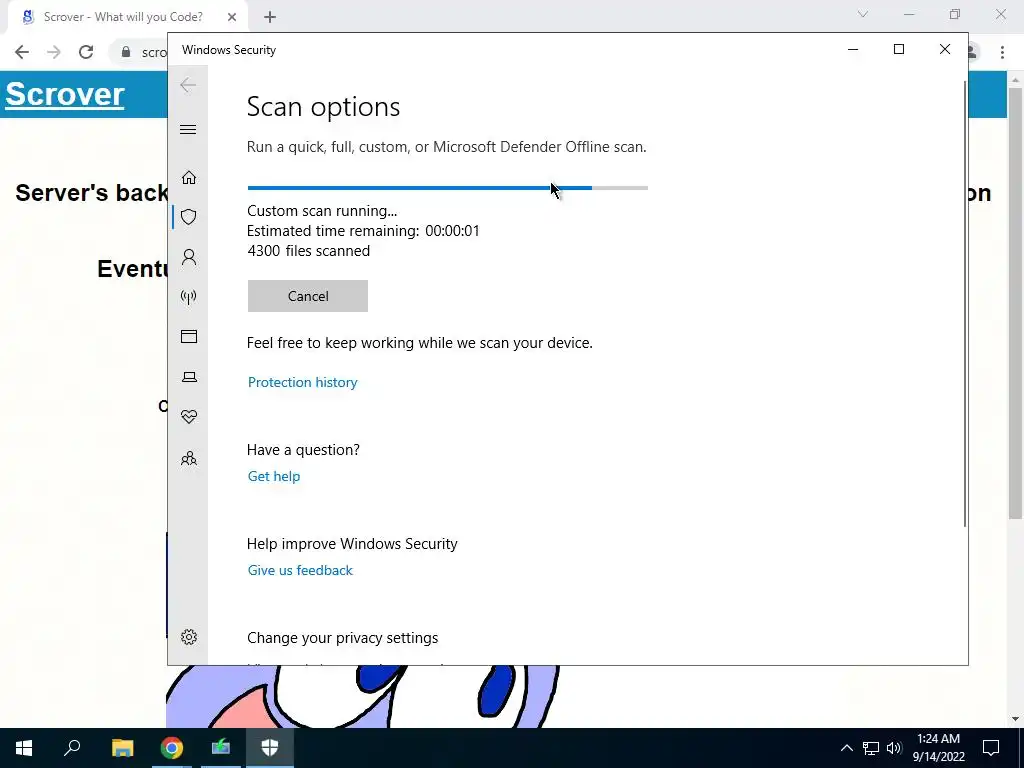Open Device performance & health heart icon
This screenshot has width=1024, height=768.
pyautogui.click(x=189, y=417)
